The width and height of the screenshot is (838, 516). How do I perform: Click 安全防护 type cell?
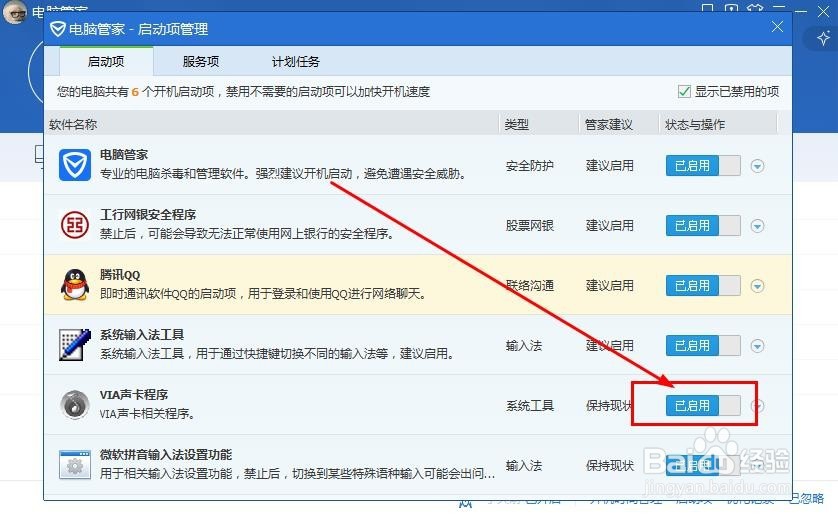[530, 166]
